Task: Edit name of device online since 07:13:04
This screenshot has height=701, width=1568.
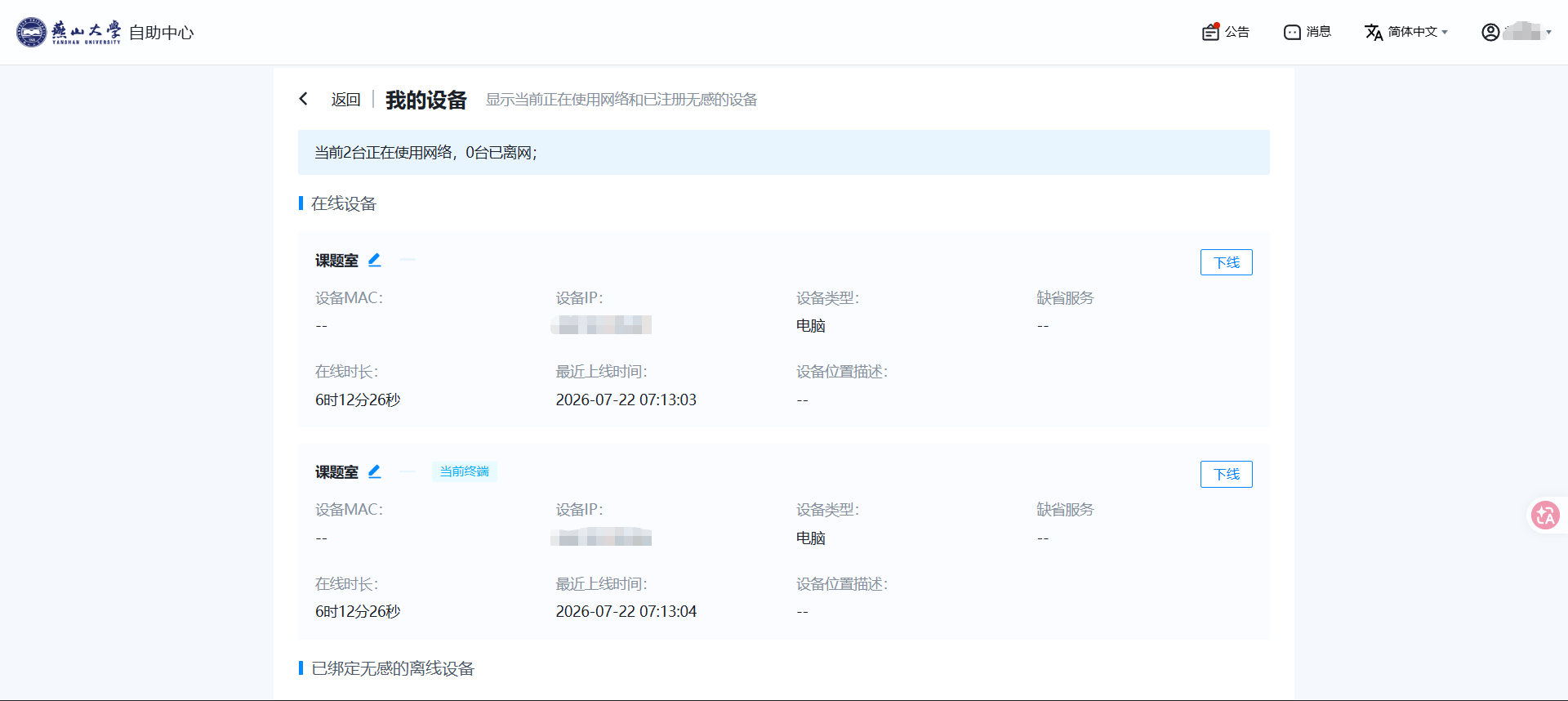Action: click(x=374, y=471)
